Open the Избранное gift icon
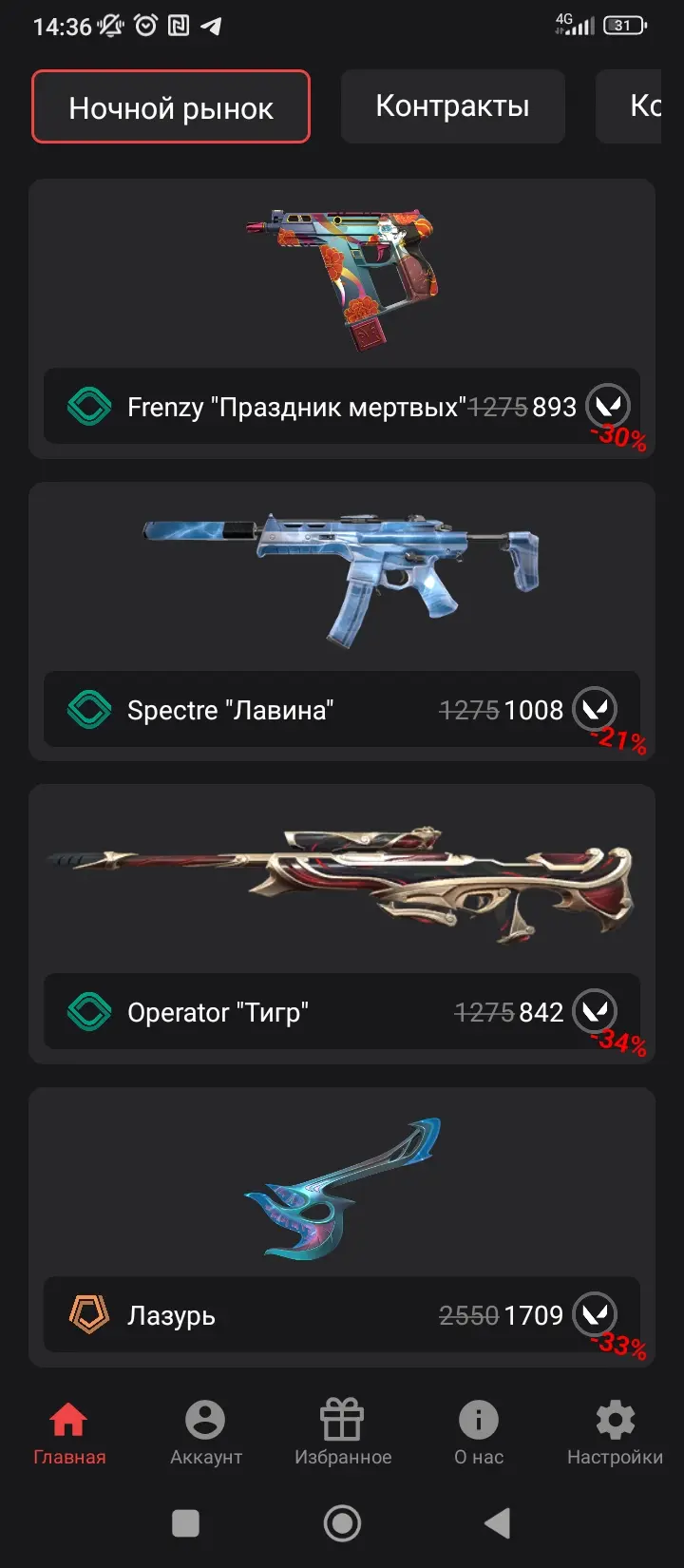The width and height of the screenshot is (684, 1568). (342, 1421)
